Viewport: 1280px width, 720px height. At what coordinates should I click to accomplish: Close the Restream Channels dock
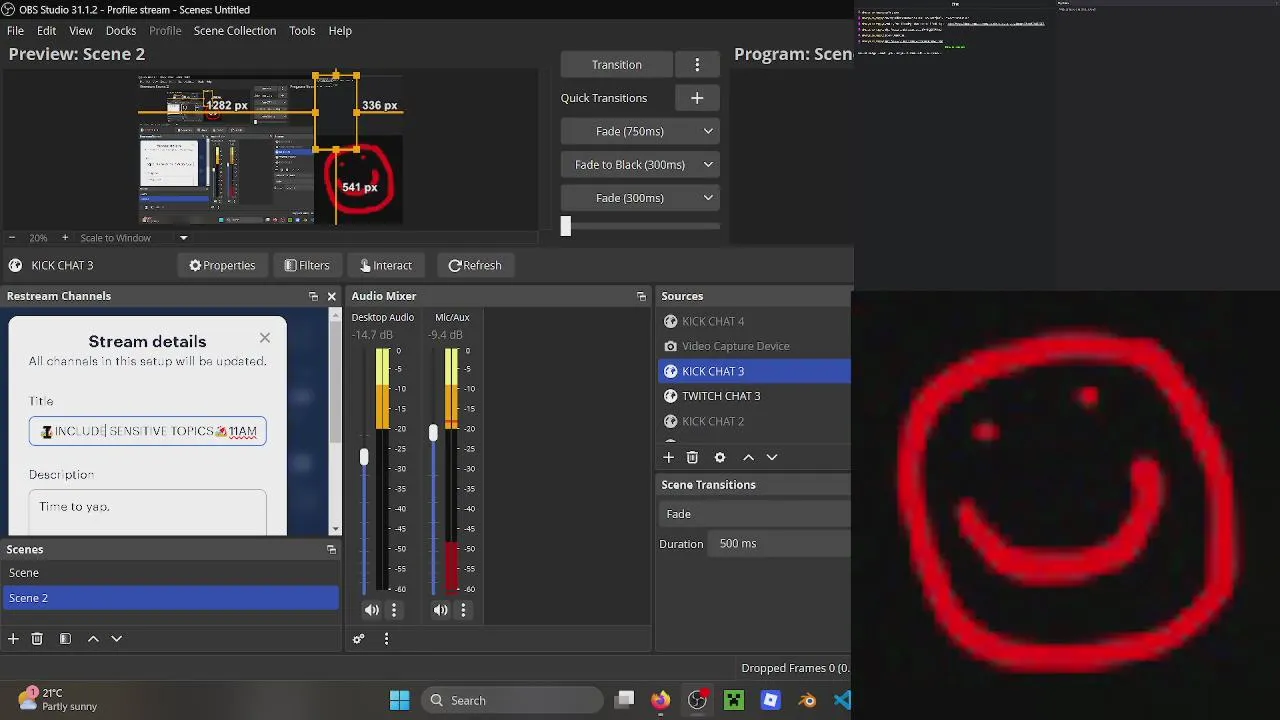[x=332, y=296]
